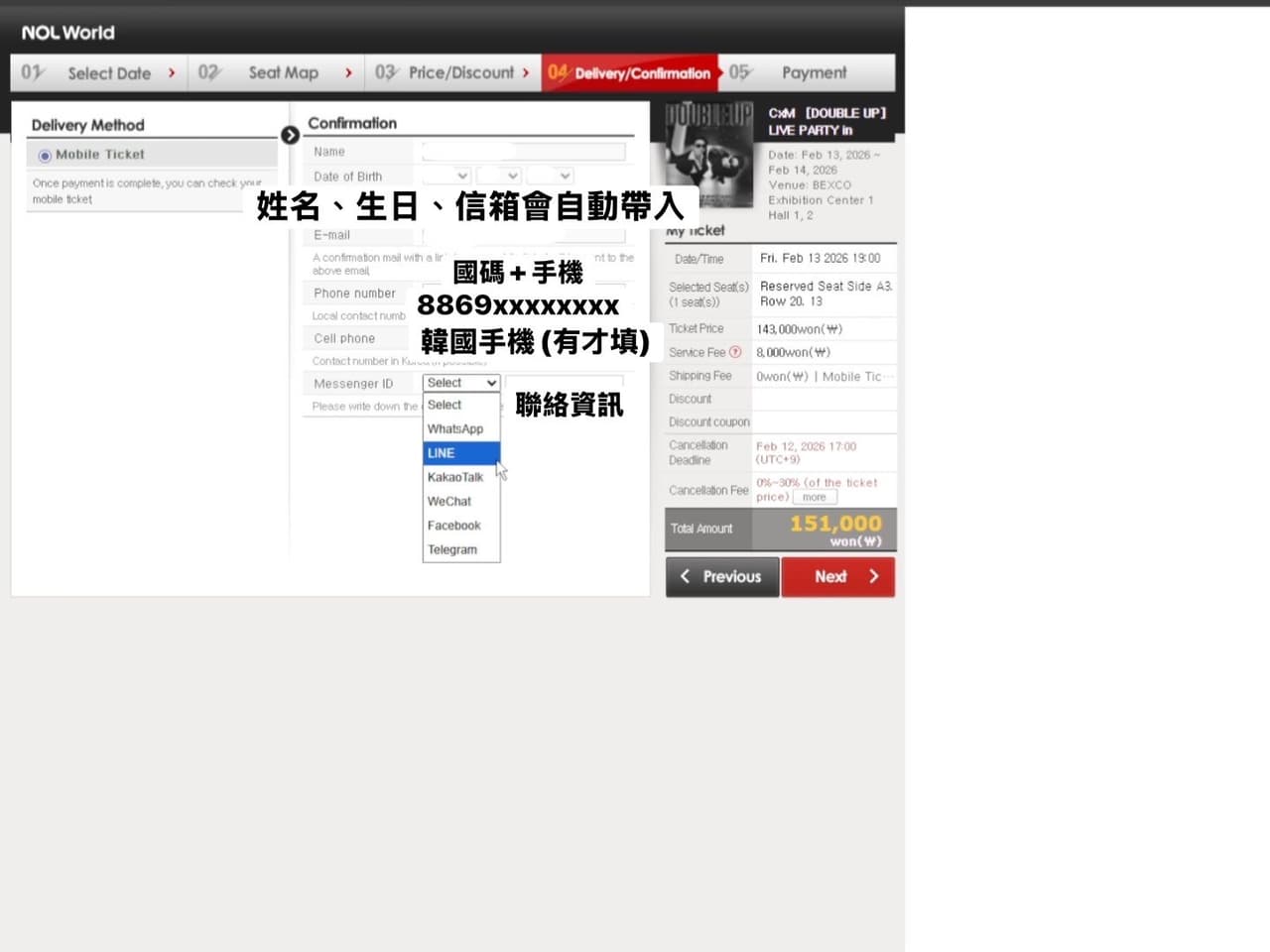
Task: Click the 'Reserved Seat Side A3' seat text
Action: tap(826, 286)
